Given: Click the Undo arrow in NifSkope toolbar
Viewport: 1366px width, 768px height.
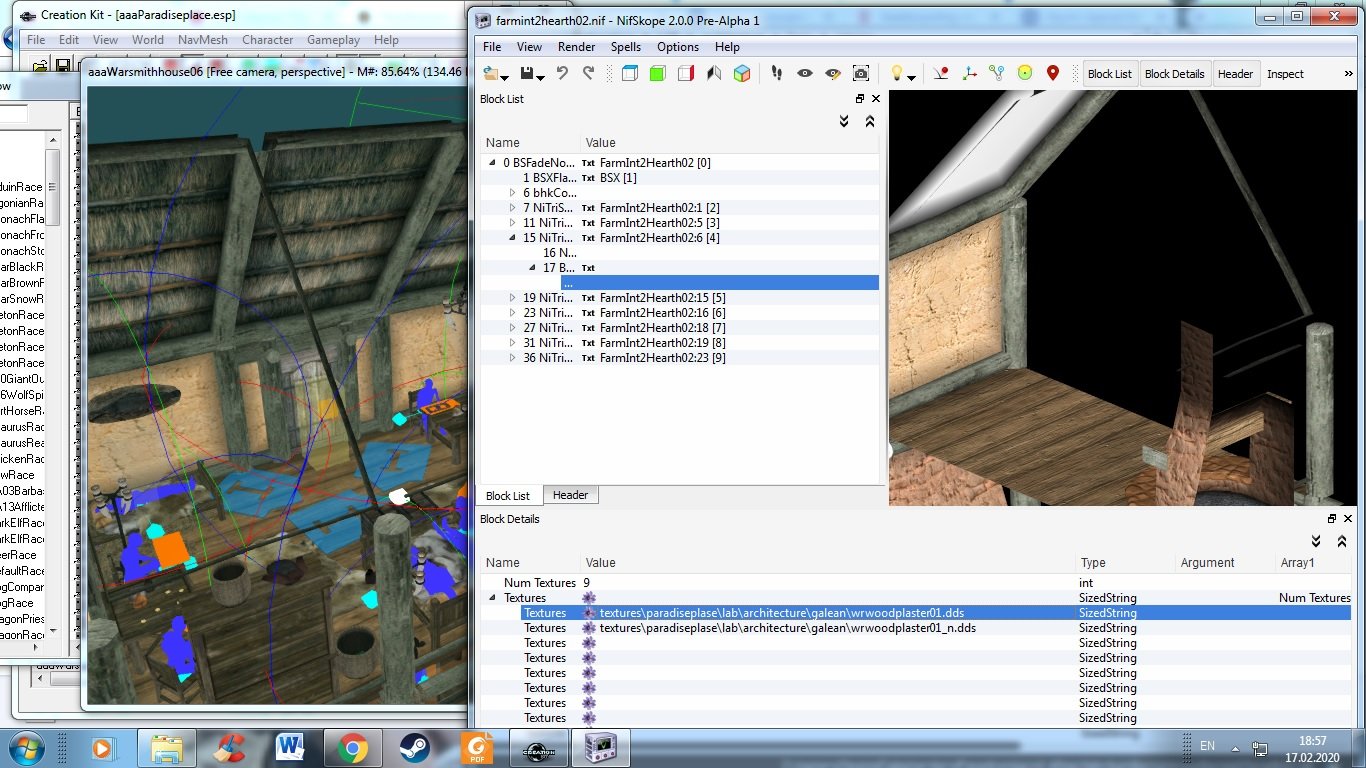Looking at the screenshot, I should [x=562, y=73].
